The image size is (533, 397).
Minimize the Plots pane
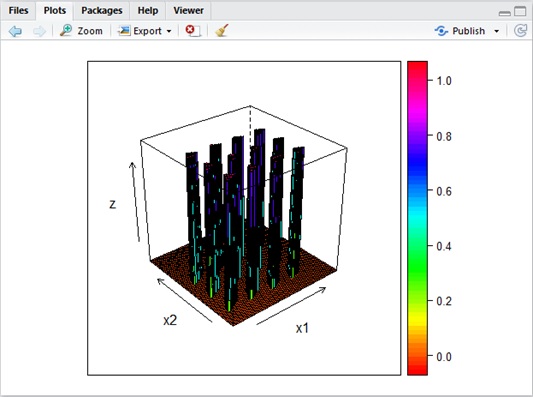505,13
